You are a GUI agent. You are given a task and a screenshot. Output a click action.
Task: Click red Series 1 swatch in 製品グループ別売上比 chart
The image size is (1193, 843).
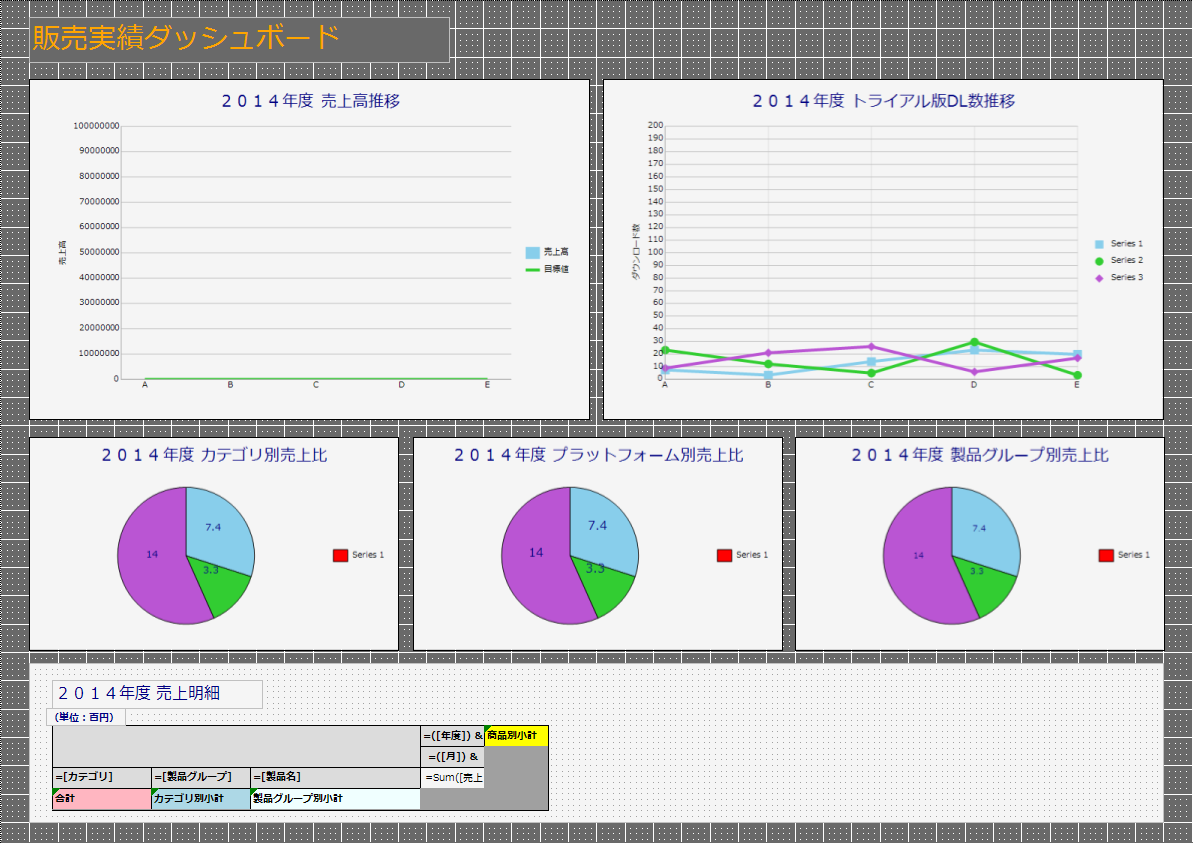click(x=1106, y=555)
